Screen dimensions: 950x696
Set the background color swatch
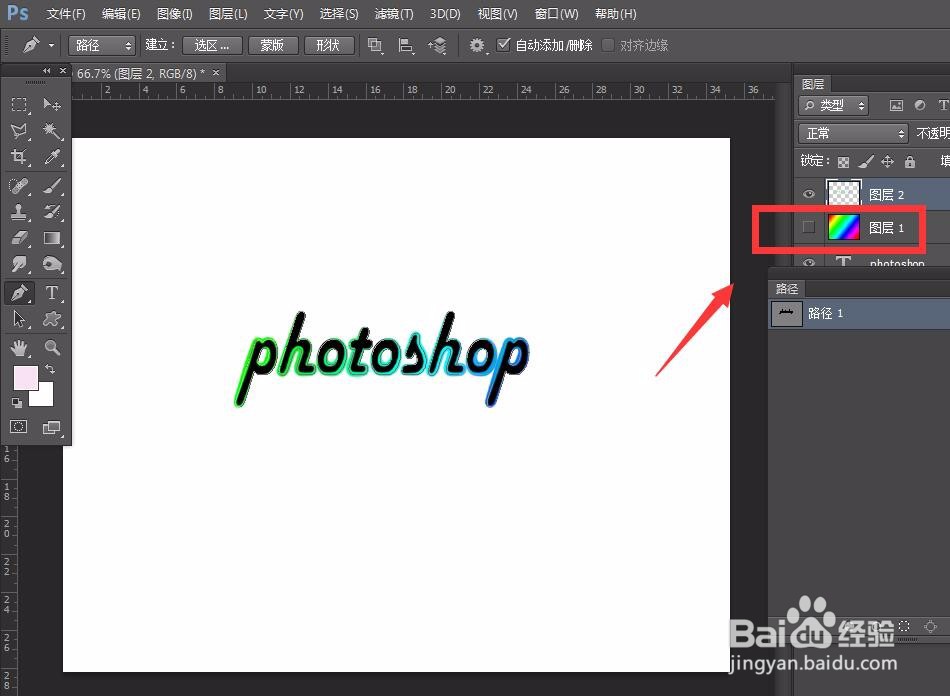click(x=44, y=396)
